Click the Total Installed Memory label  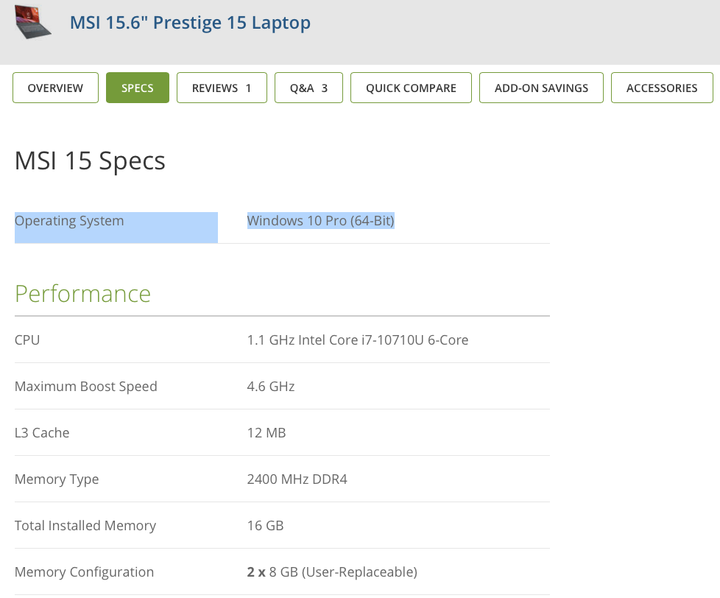point(85,526)
